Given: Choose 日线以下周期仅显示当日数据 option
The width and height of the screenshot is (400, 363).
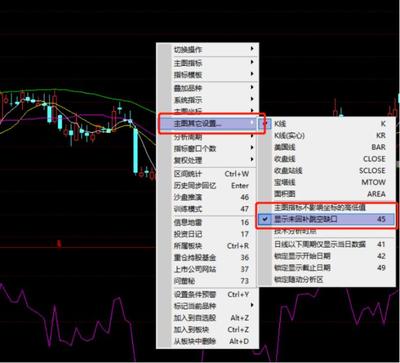Looking at the screenshot, I should [326, 244].
